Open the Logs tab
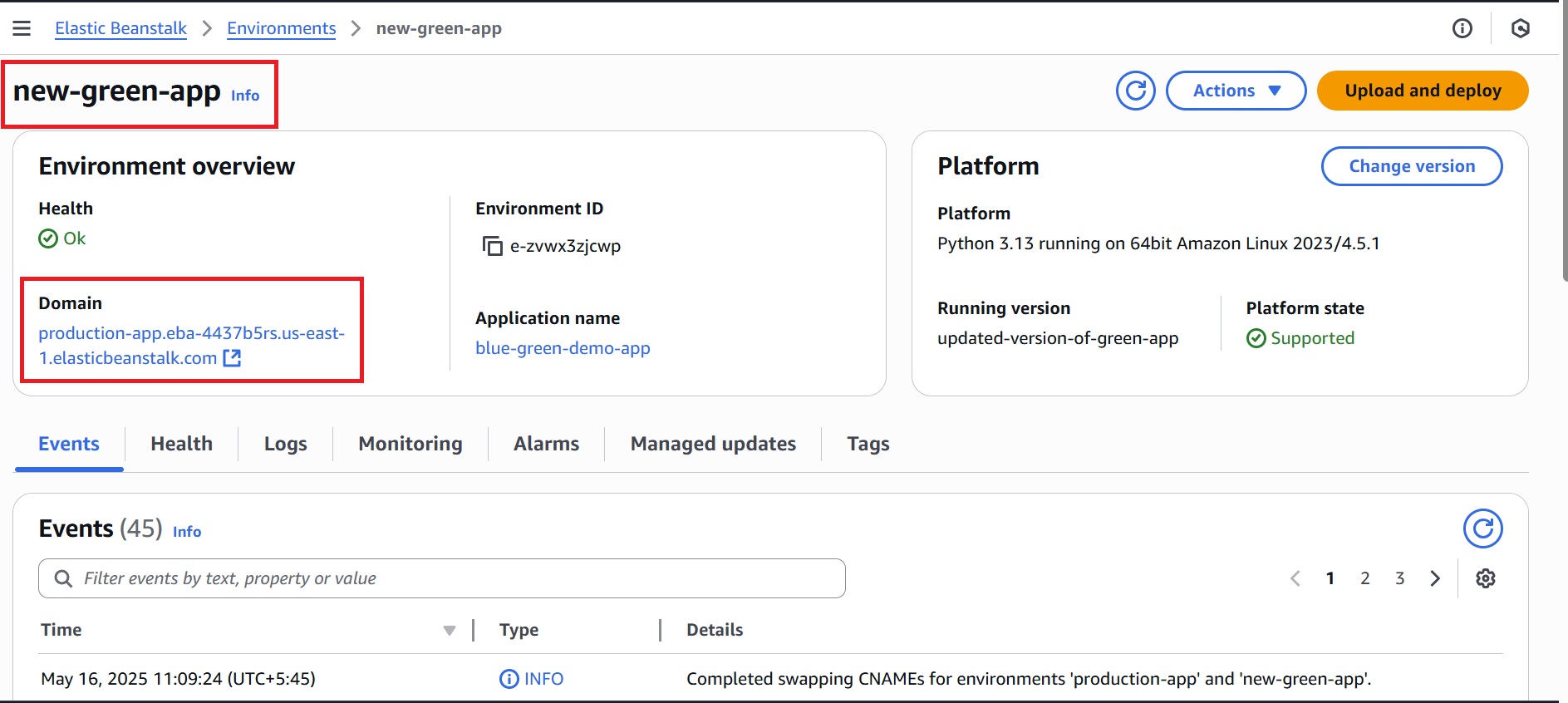The height and width of the screenshot is (703, 1568). click(285, 444)
